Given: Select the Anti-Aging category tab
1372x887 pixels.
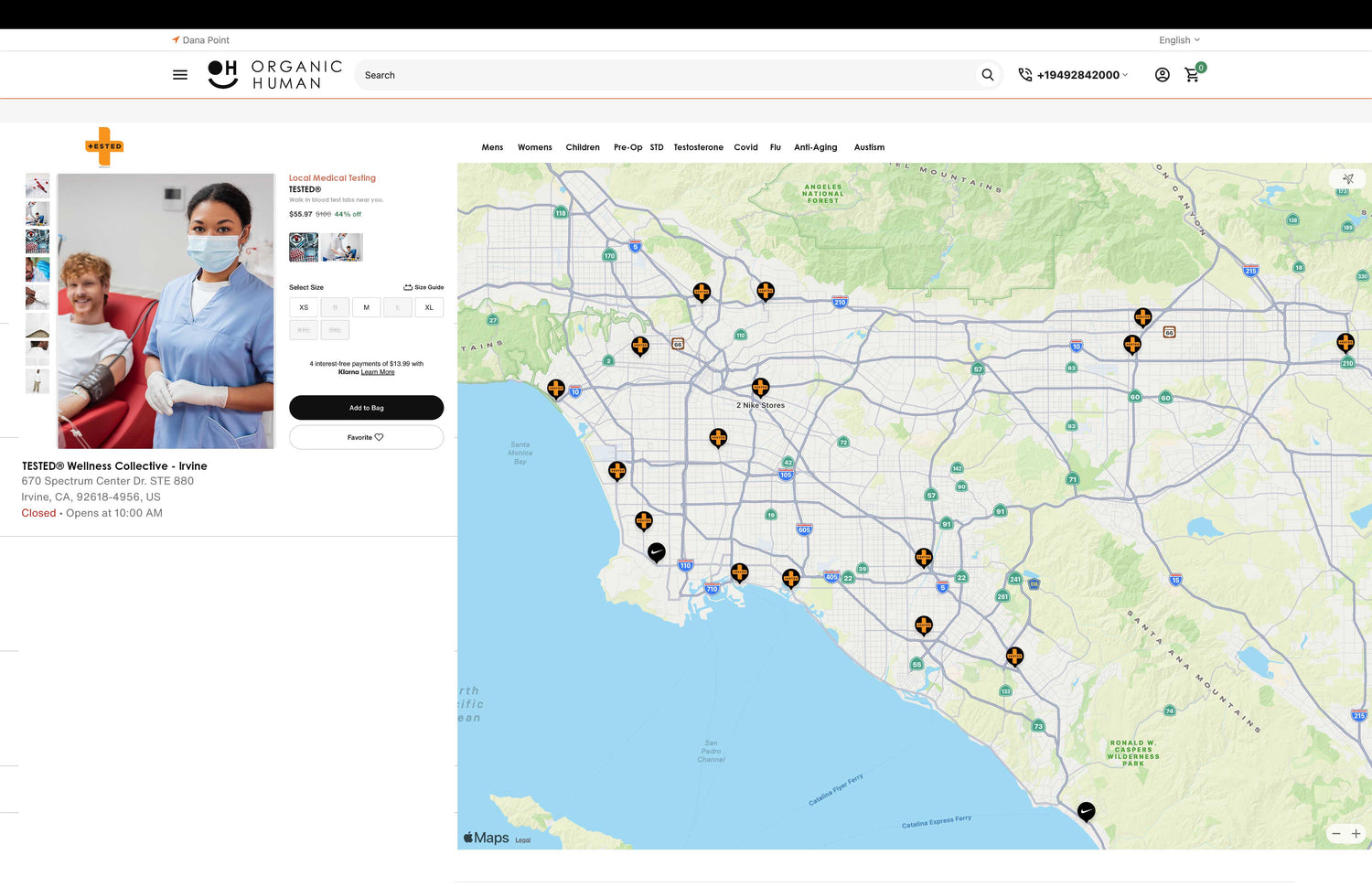Looking at the screenshot, I should [x=815, y=147].
